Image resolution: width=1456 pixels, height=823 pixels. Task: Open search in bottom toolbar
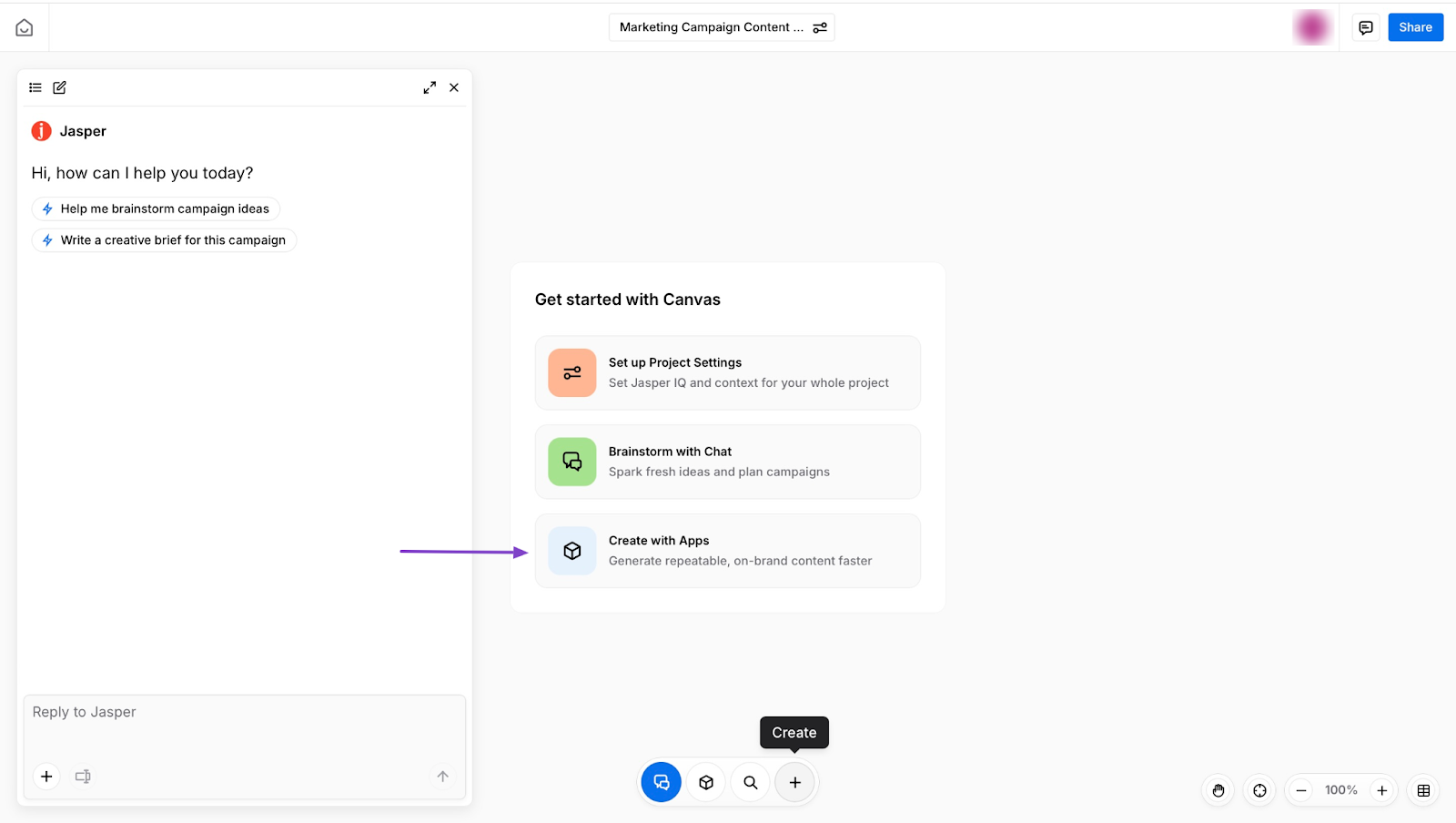[751, 782]
